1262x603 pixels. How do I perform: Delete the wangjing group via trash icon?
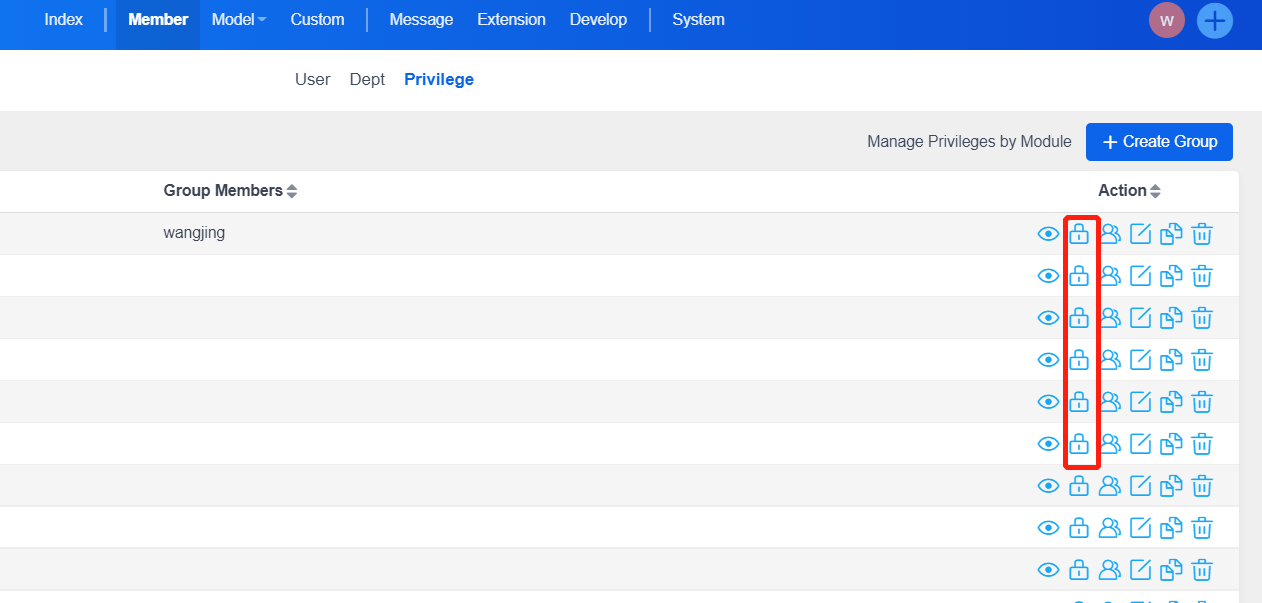pos(1202,234)
